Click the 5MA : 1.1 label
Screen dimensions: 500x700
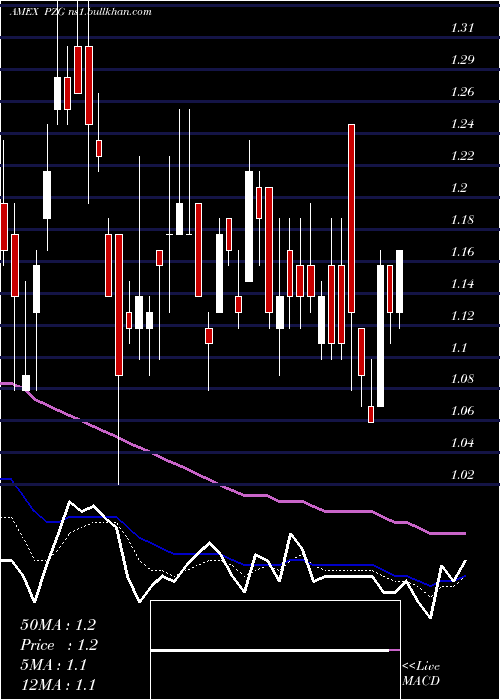[x=54, y=665]
